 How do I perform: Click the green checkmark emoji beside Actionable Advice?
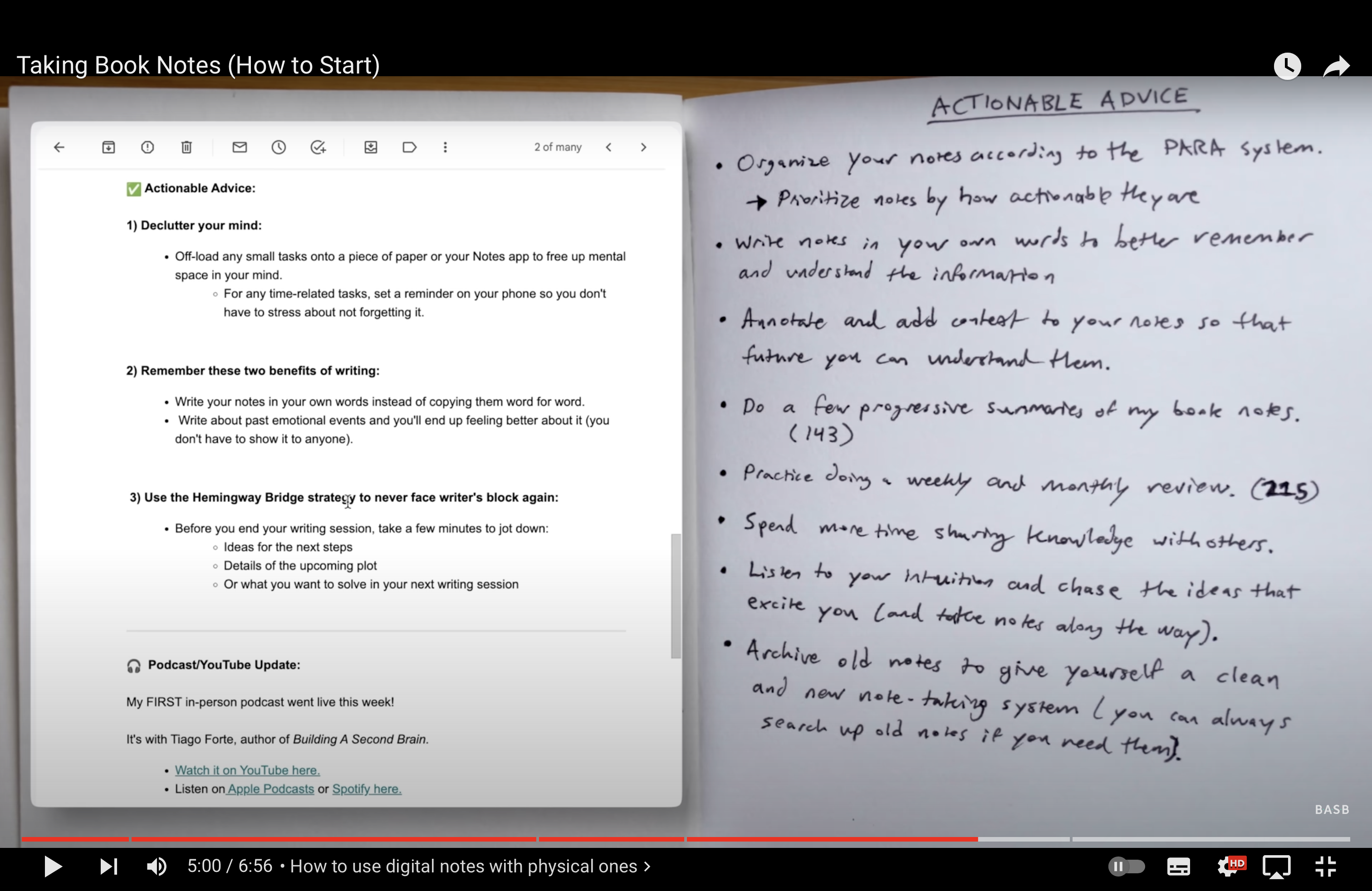(x=134, y=188)
